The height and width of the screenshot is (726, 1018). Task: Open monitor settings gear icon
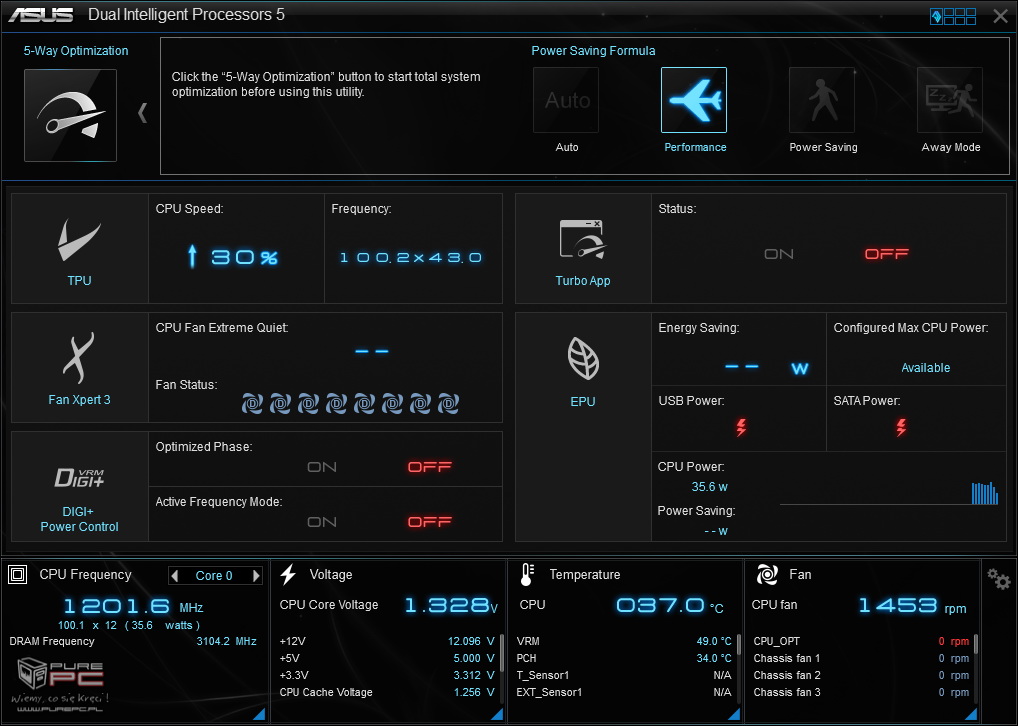coord(999,579)
